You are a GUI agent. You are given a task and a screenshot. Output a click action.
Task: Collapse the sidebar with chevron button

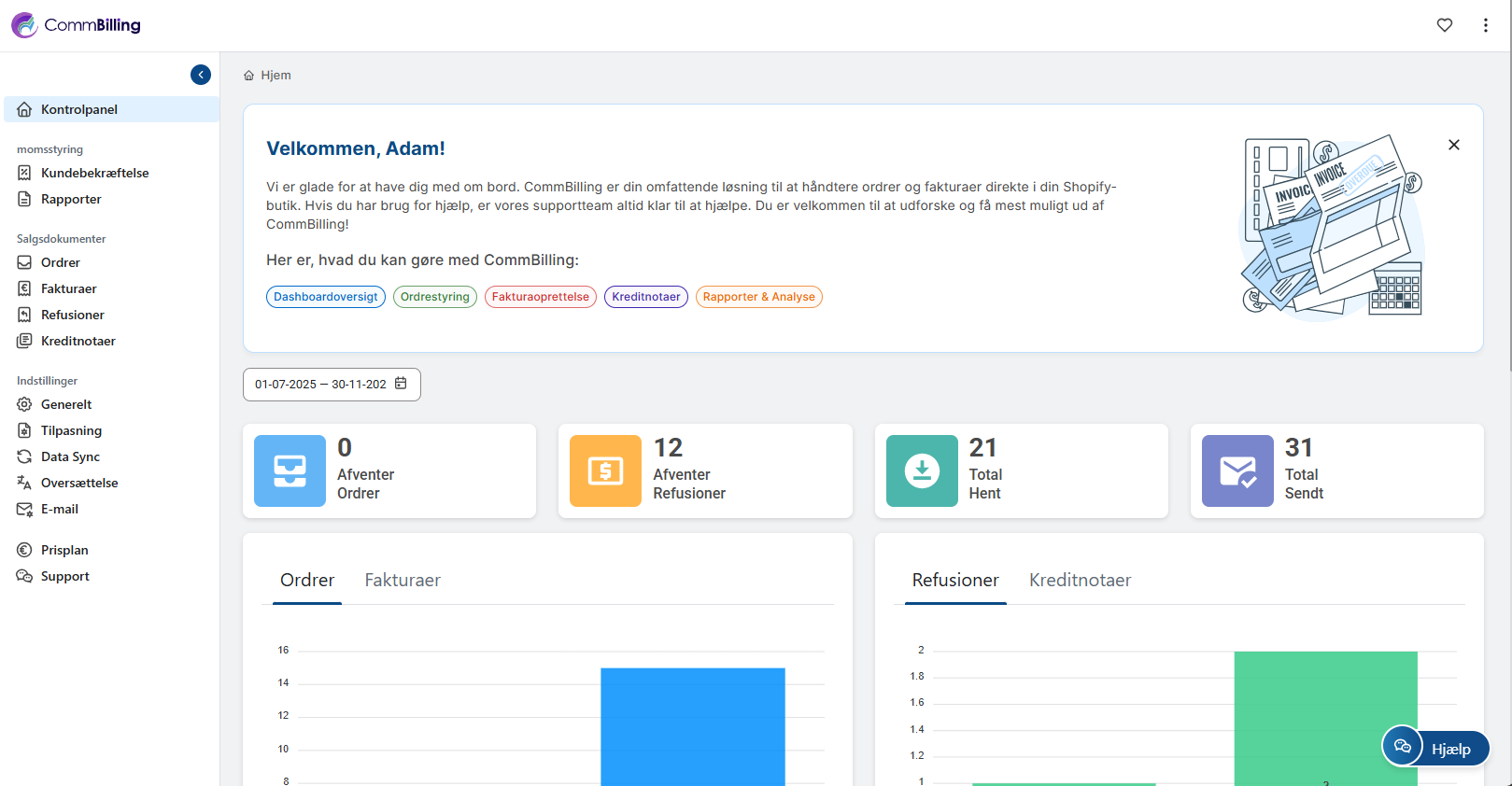coord(201,75)
